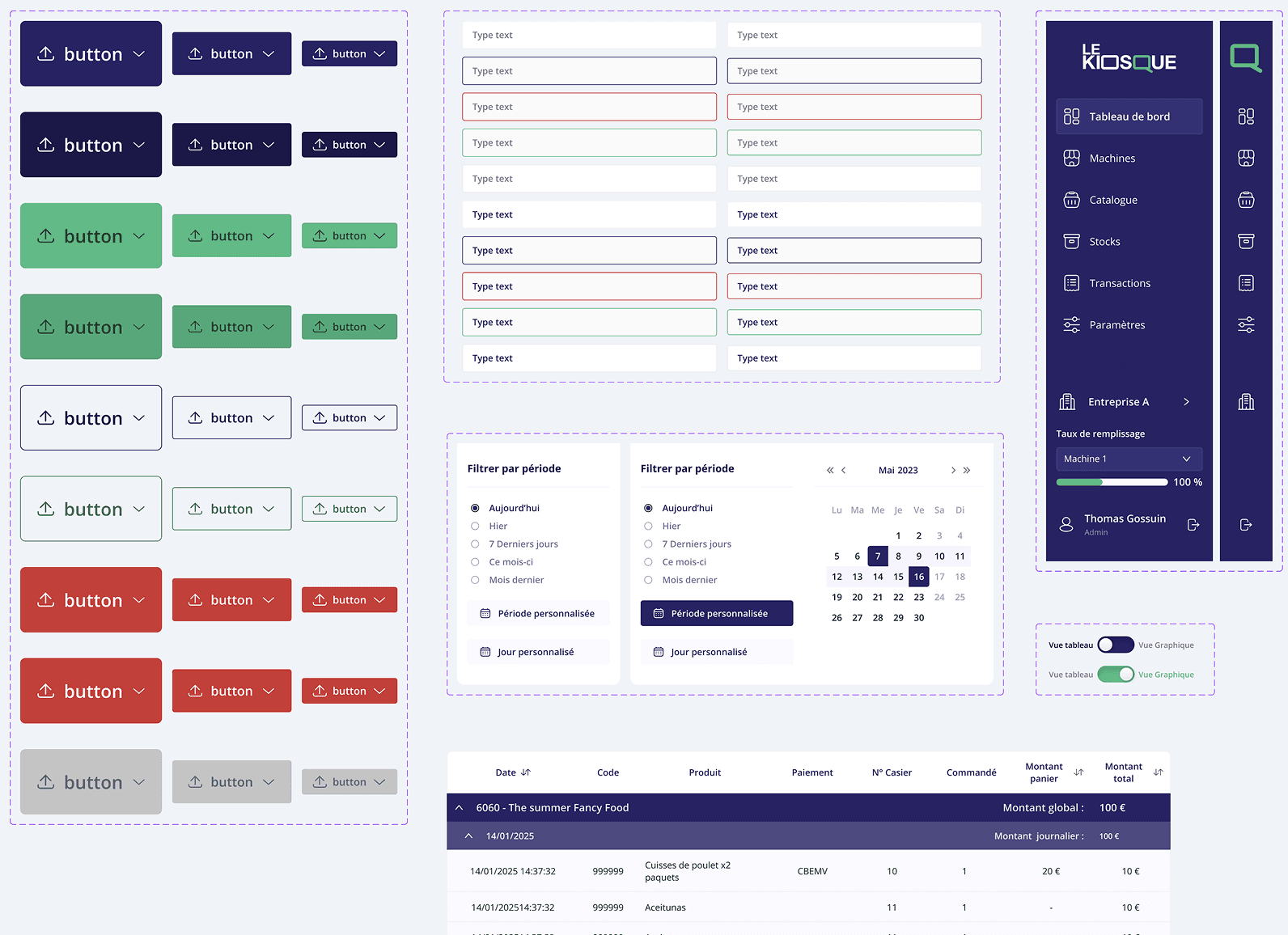Select day 23 in the Mai 2023 calendar
1288x935 pixels.
pos(919,597)
